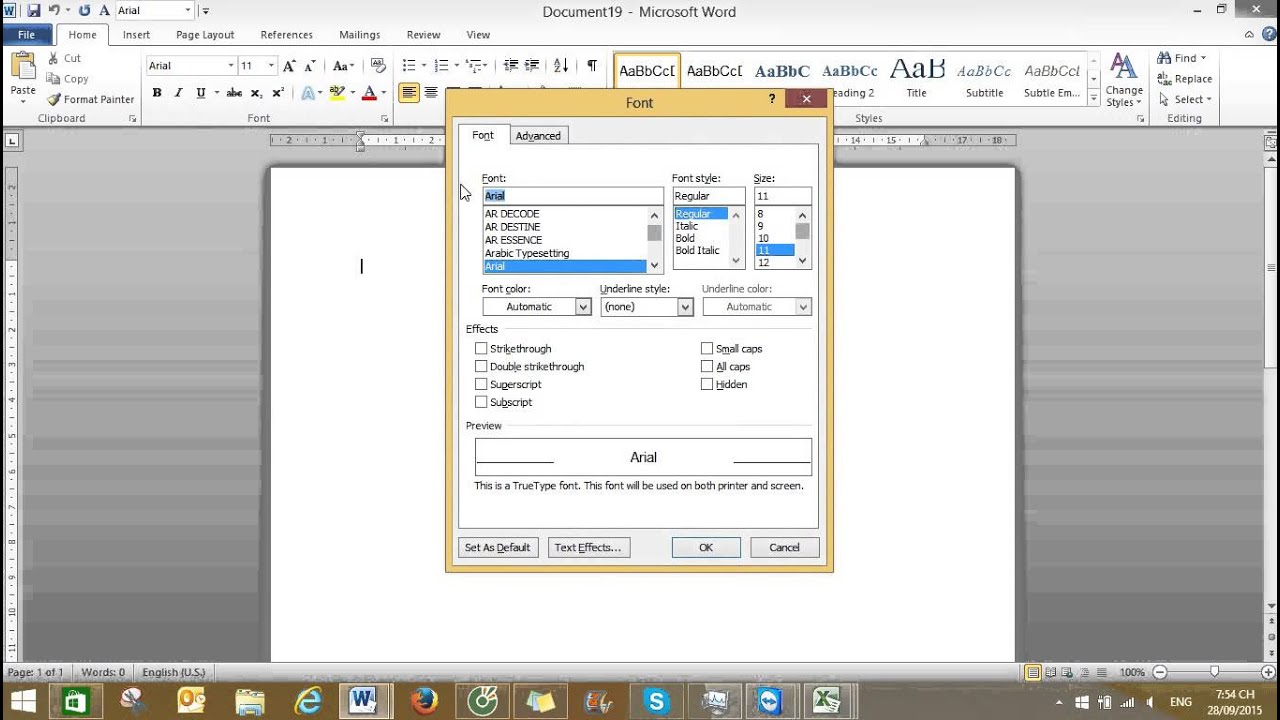Open the Page Layout ribbon tab
Image resolution: width=1280 pixels, height=720 pixels.
point(205,35)
